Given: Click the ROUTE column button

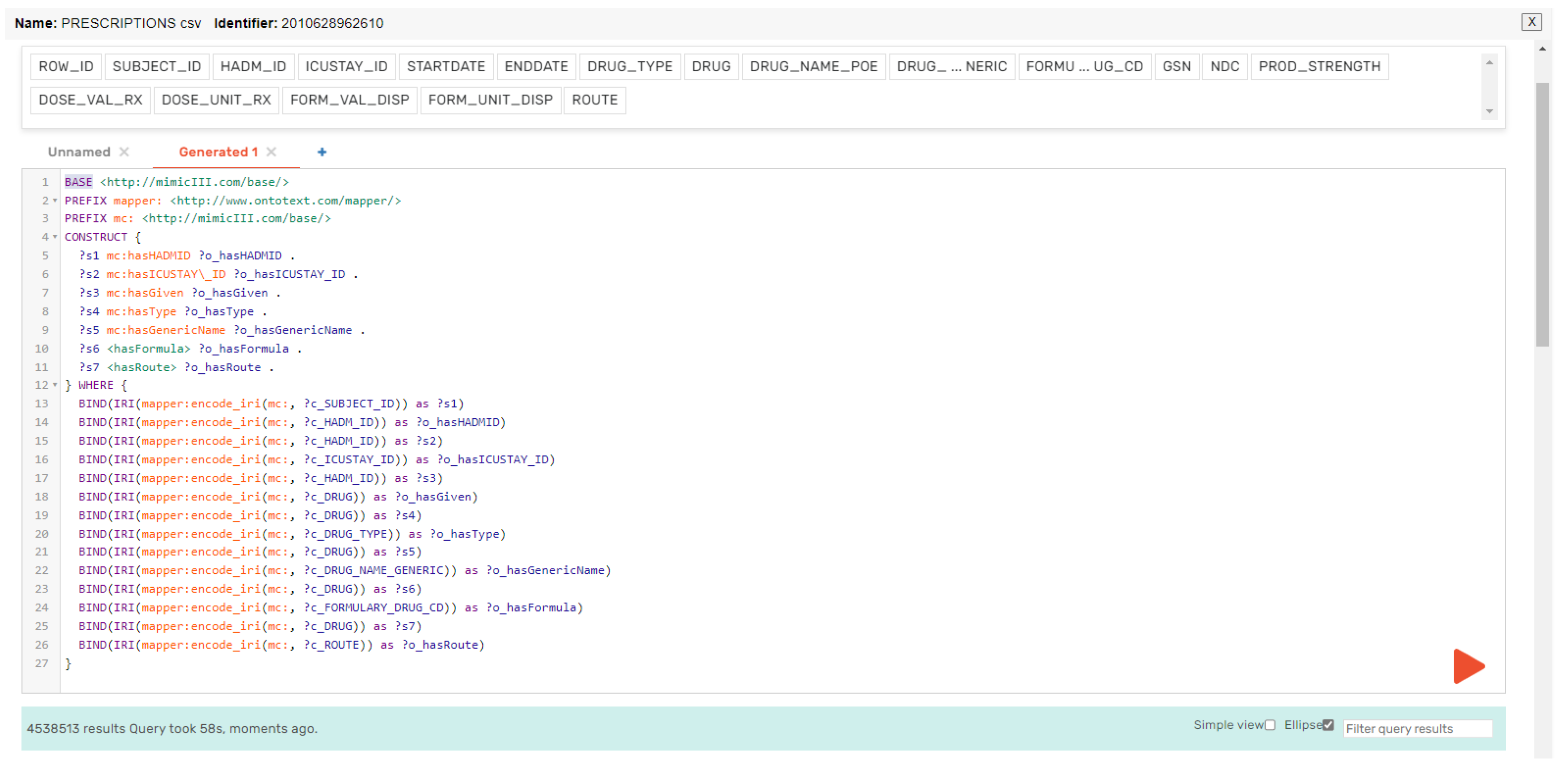Looking at the screenshot, I should pos(594,100).
